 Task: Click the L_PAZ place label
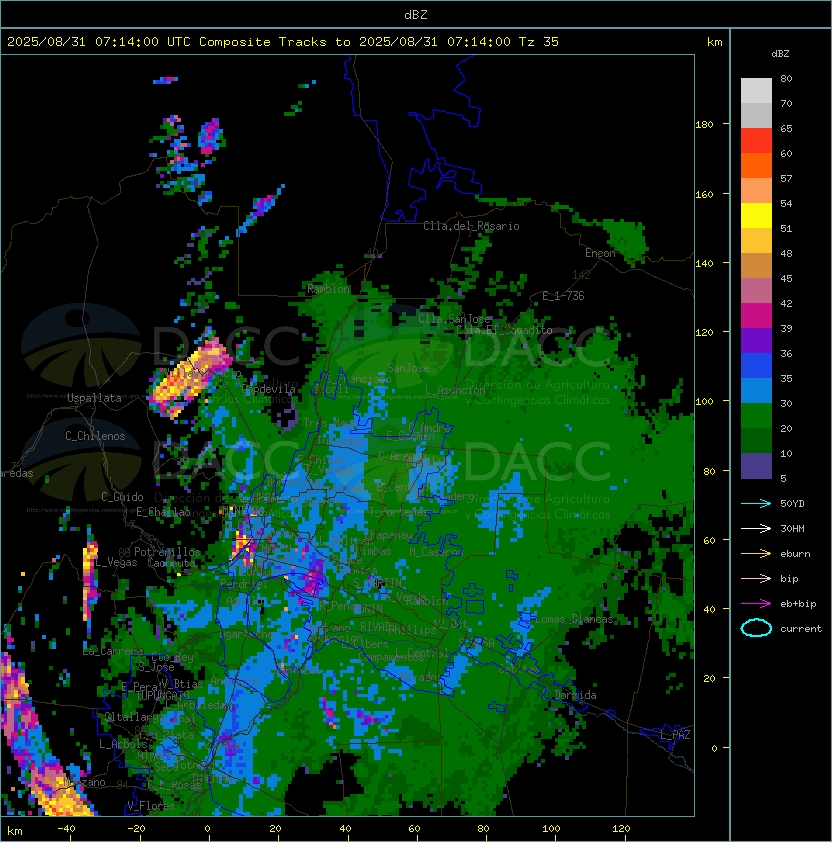pos(675,735)
